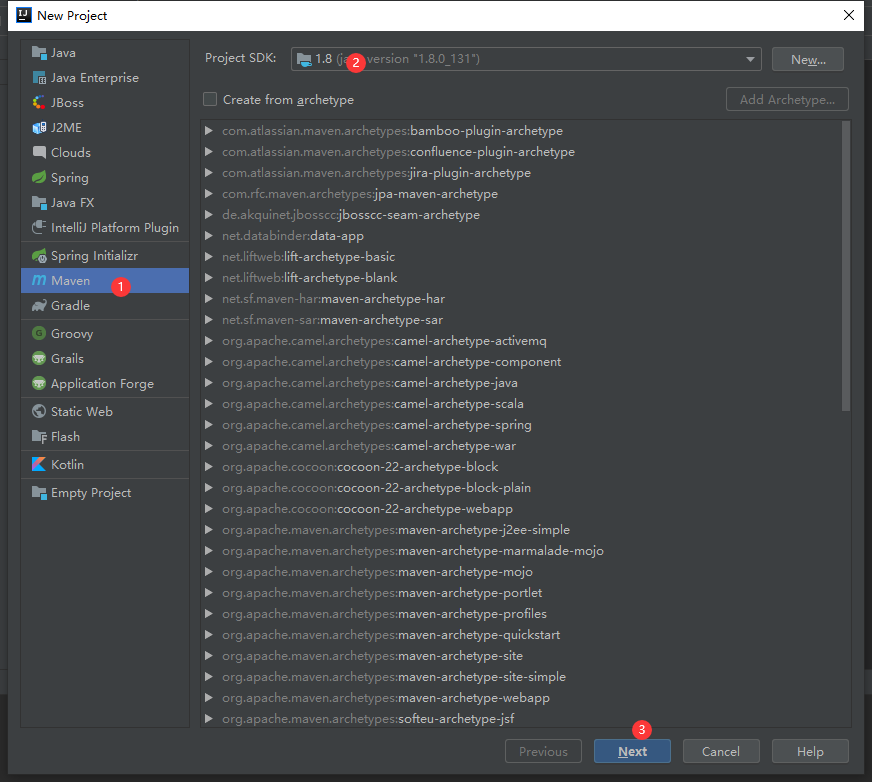Select Java project type
This screenshot has width=872, height=782.
(105, 53)
